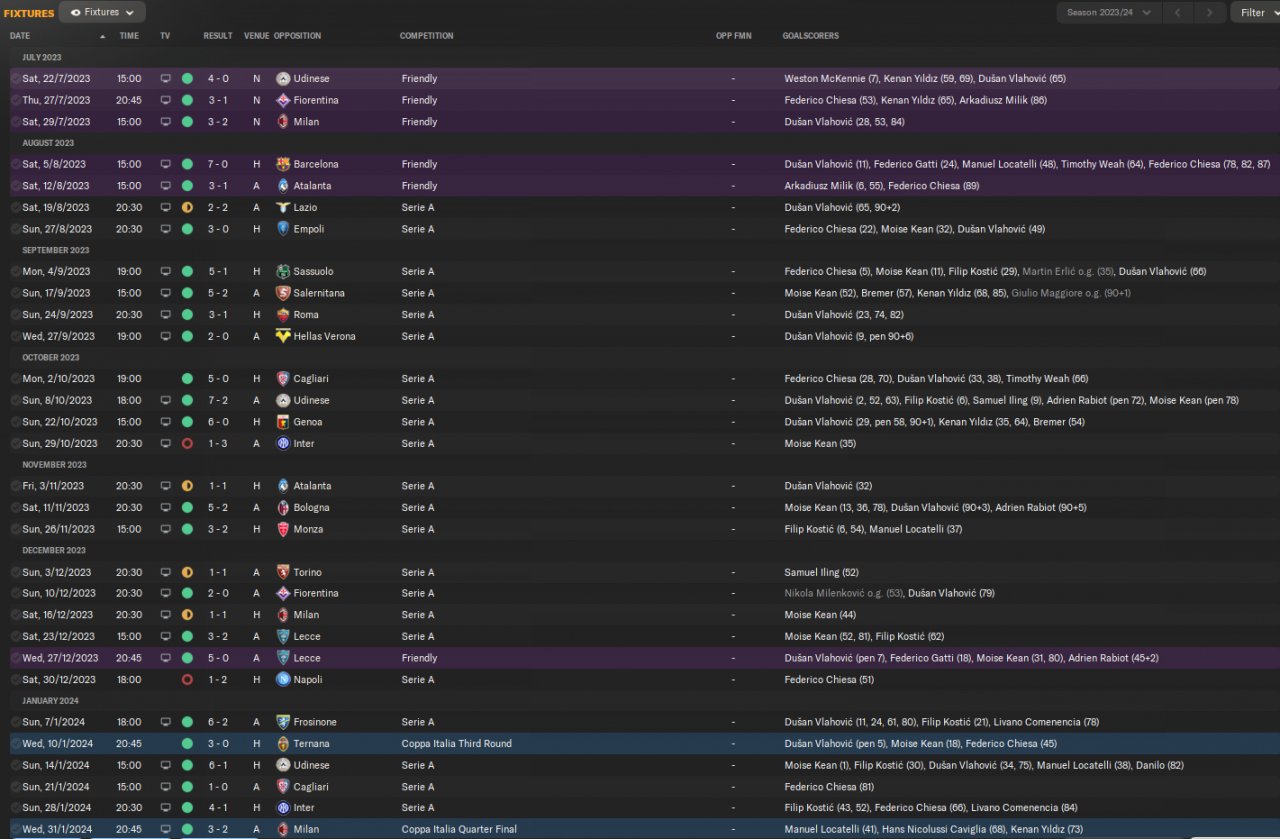This screenshot has height=839, width=1280.
Task: Open the Season 2023/24 dropdown
Action: pyautogui.click(x=1108, y=12)
